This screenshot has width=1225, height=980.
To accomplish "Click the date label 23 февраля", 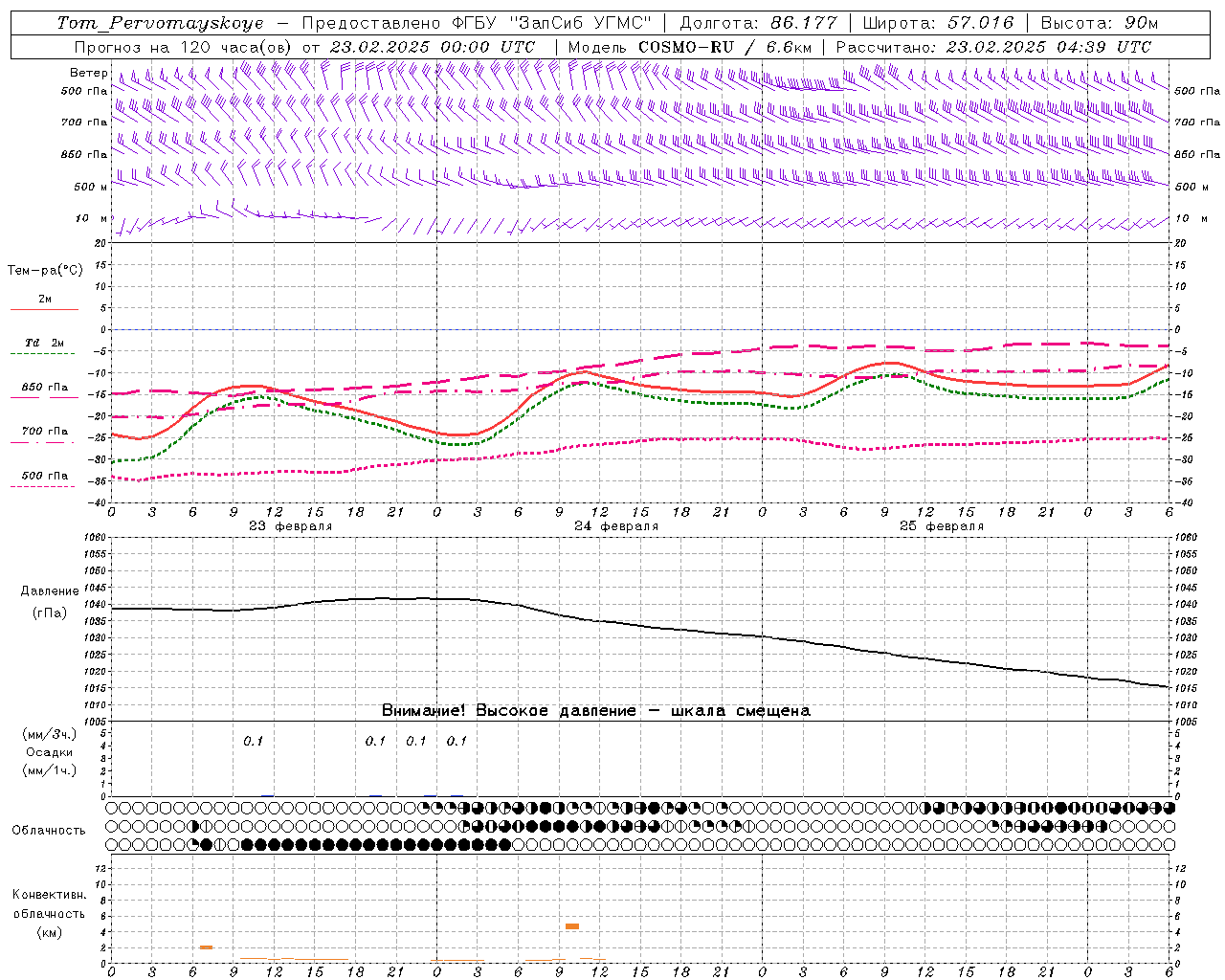I will tap(291, 526).
